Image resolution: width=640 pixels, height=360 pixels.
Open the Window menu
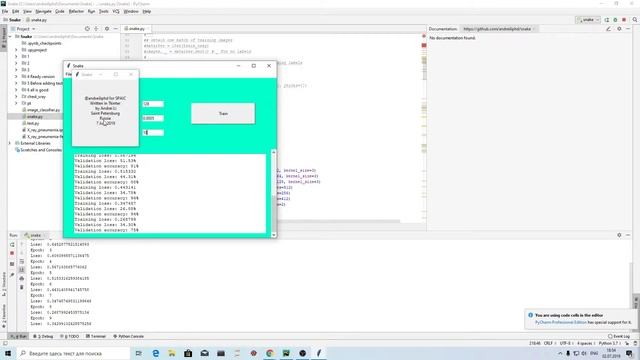pos(131,11)
